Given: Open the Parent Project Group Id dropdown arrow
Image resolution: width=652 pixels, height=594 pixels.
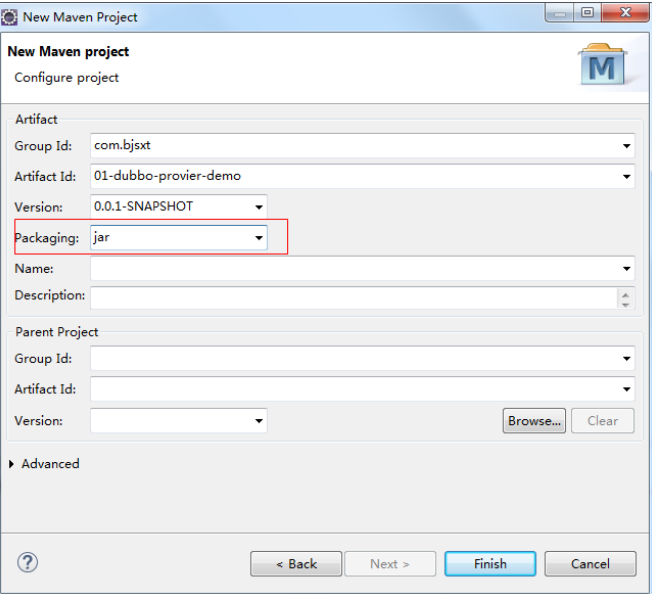Looking at the screenshot, I should pyautogui.click(x=626, y=358).
